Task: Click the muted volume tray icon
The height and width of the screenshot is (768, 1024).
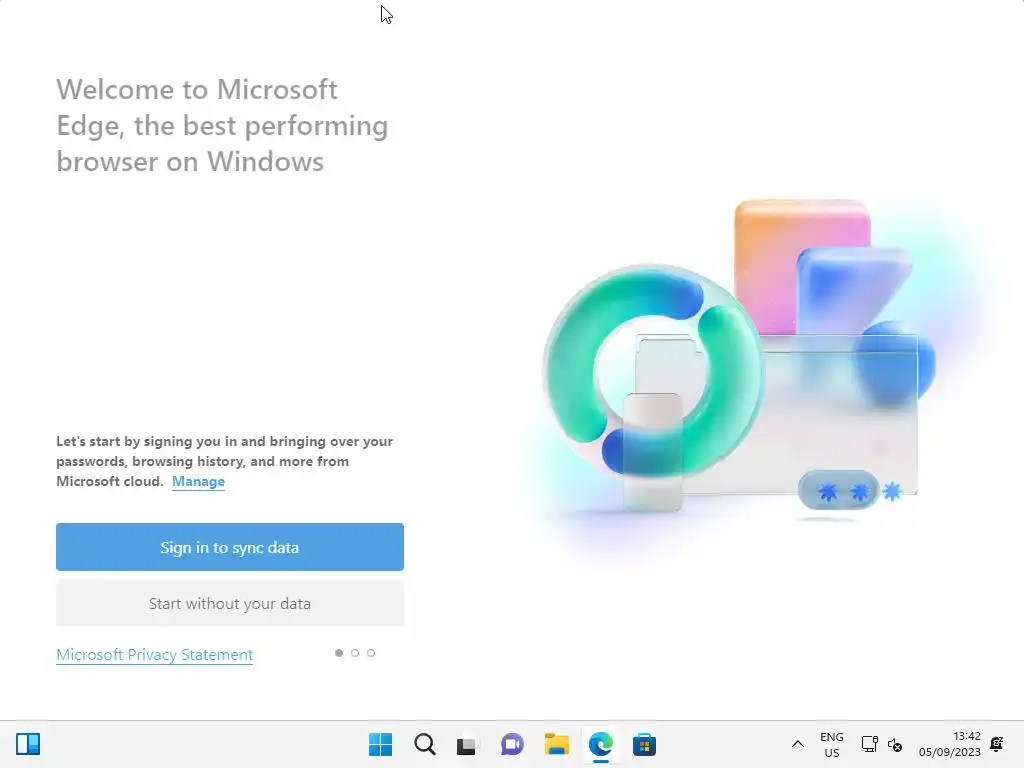Action: coord(895,744)
